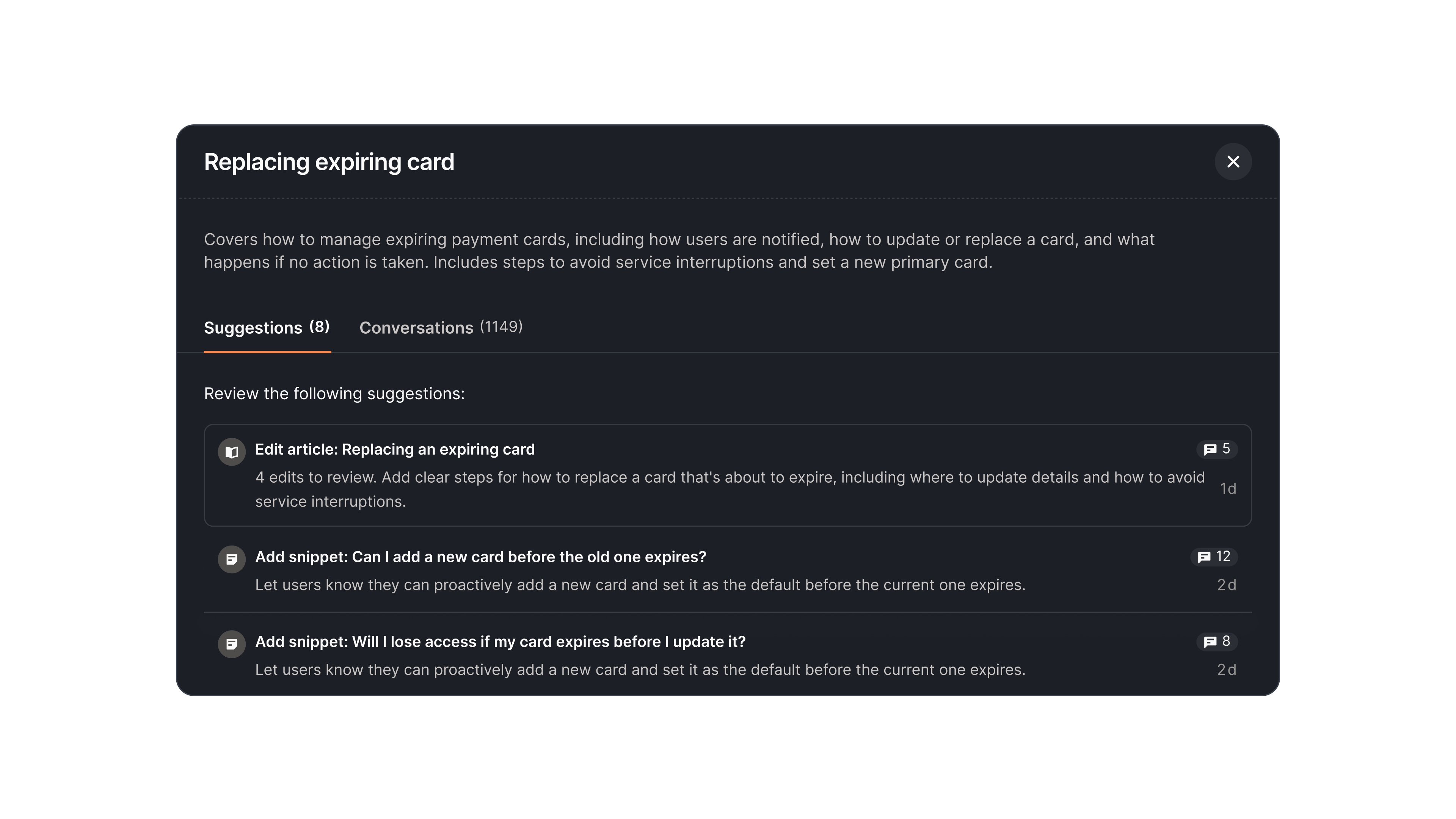Screen dimensions: 1456x819
Task: Click the comment badge showing 12
Action: point(1214,557)
